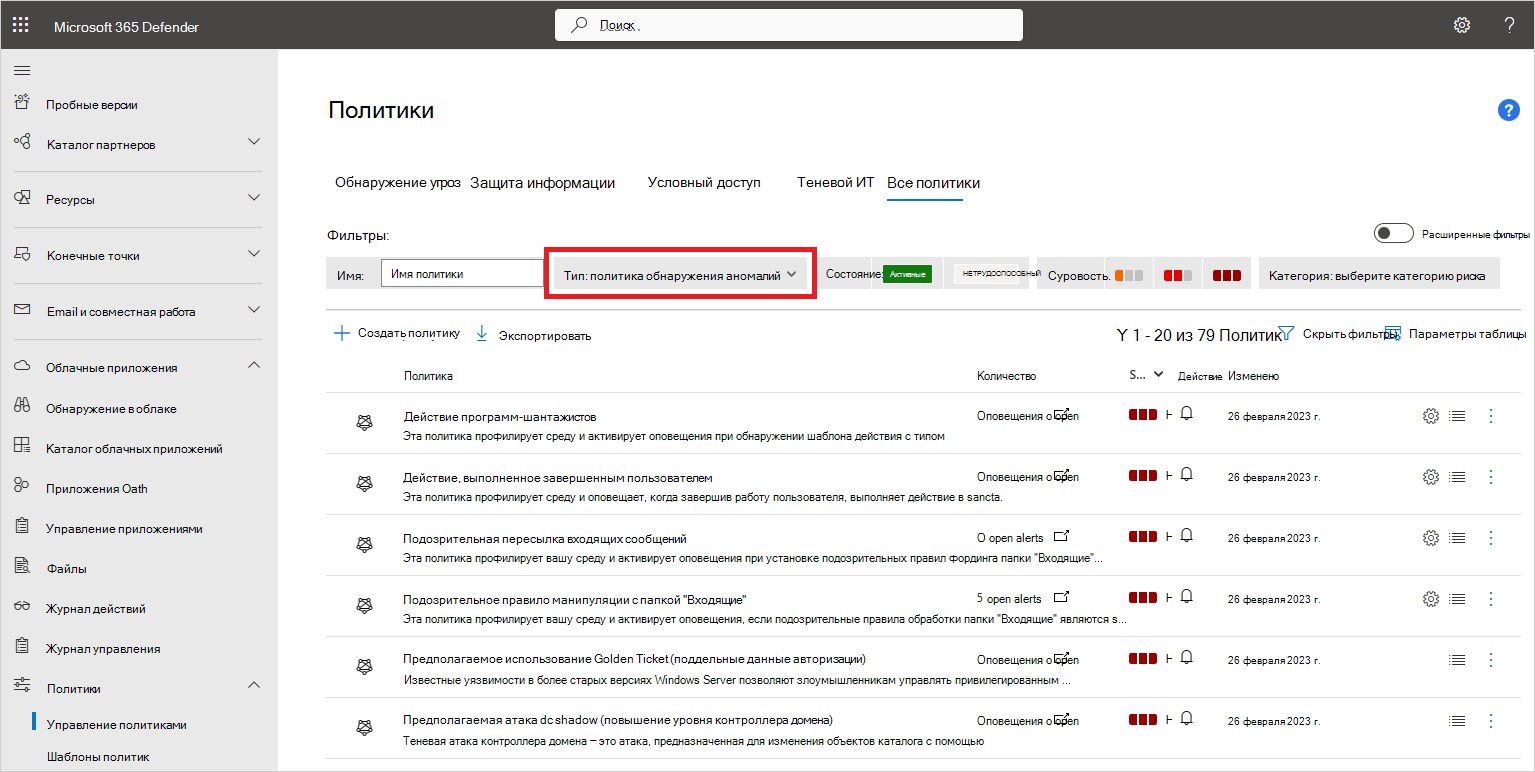Toggle Расширенные фильтры switch
Viewport: 1535px width, 772px height.
coord(1394,233)
